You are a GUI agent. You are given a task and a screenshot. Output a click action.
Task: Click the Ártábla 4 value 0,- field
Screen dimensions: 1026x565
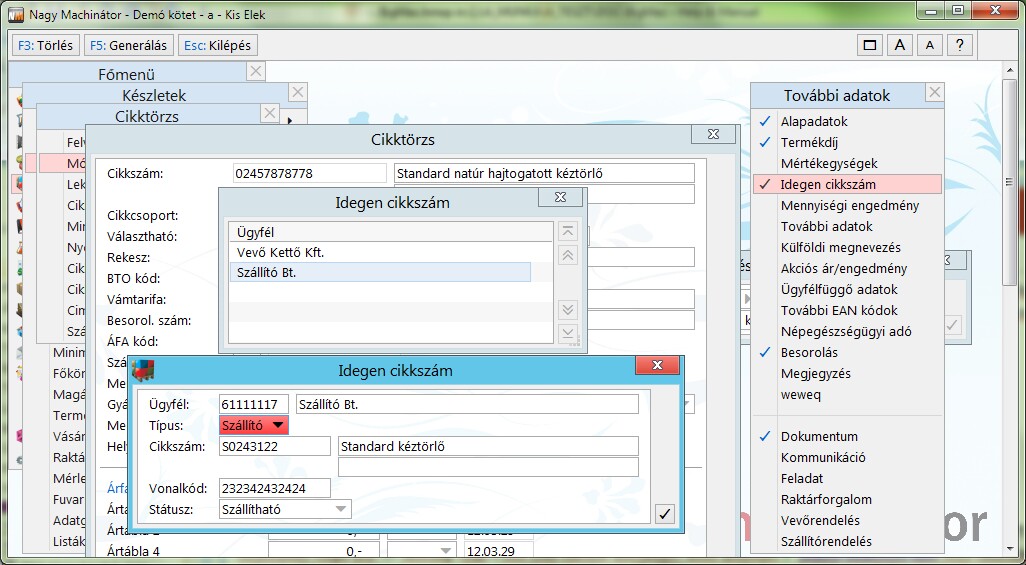pos(324,551)
